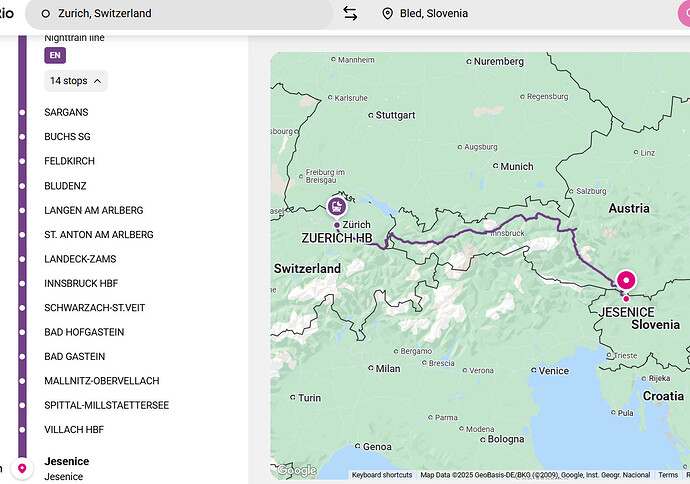Open the map Terms link
This screenshot has height=484, width=690.
tap(668, 475)
